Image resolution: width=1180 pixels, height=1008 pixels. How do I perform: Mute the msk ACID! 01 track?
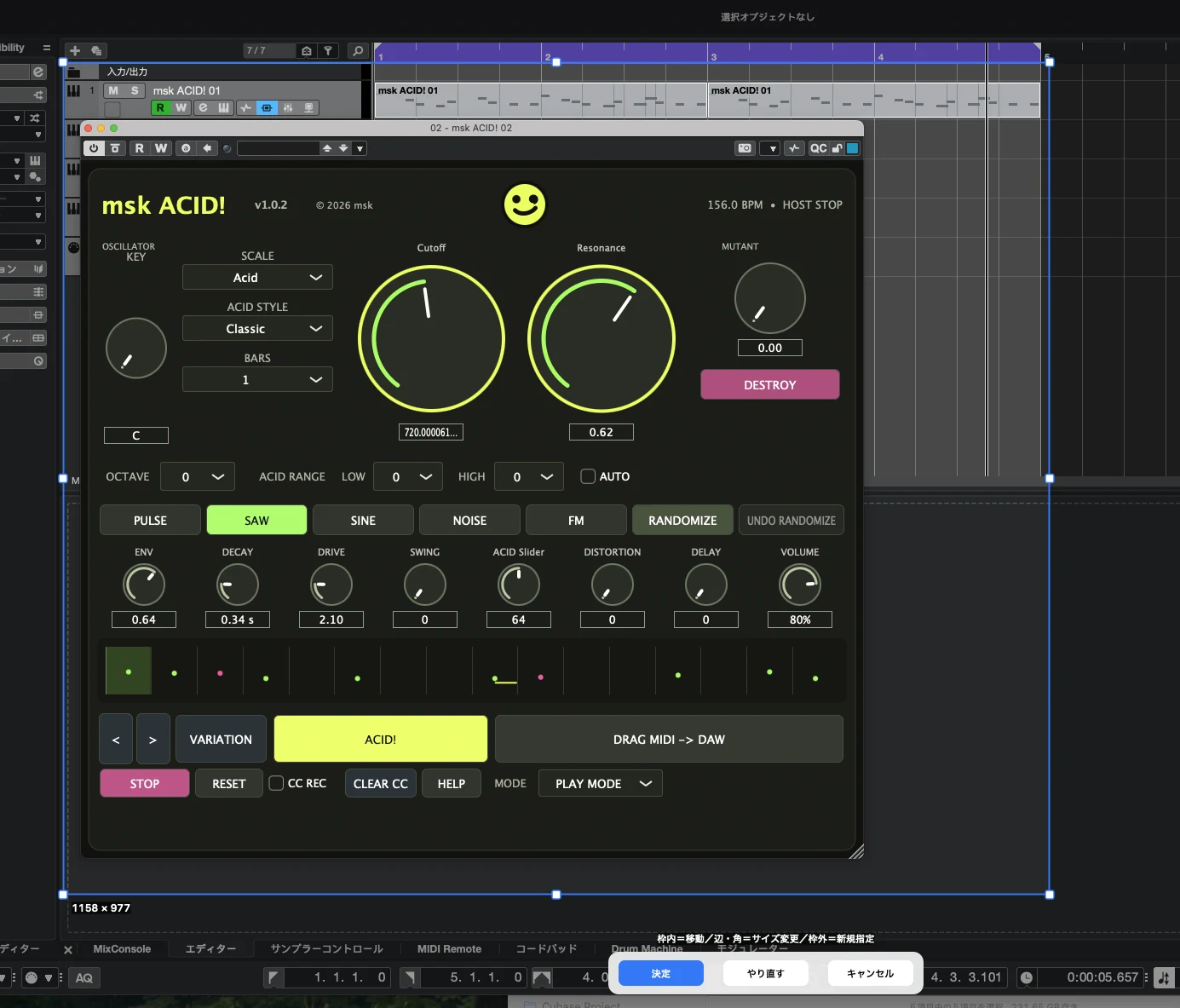(x=113, y=90)
